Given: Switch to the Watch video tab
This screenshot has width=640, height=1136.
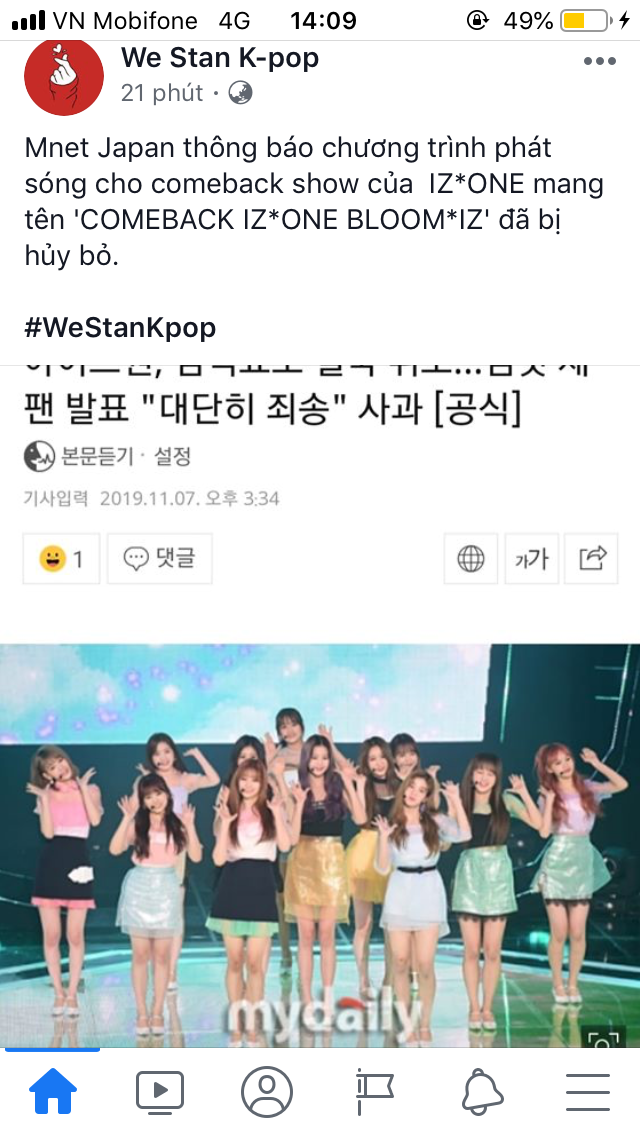Looking at the screenshot, I should coord(159,1092).
